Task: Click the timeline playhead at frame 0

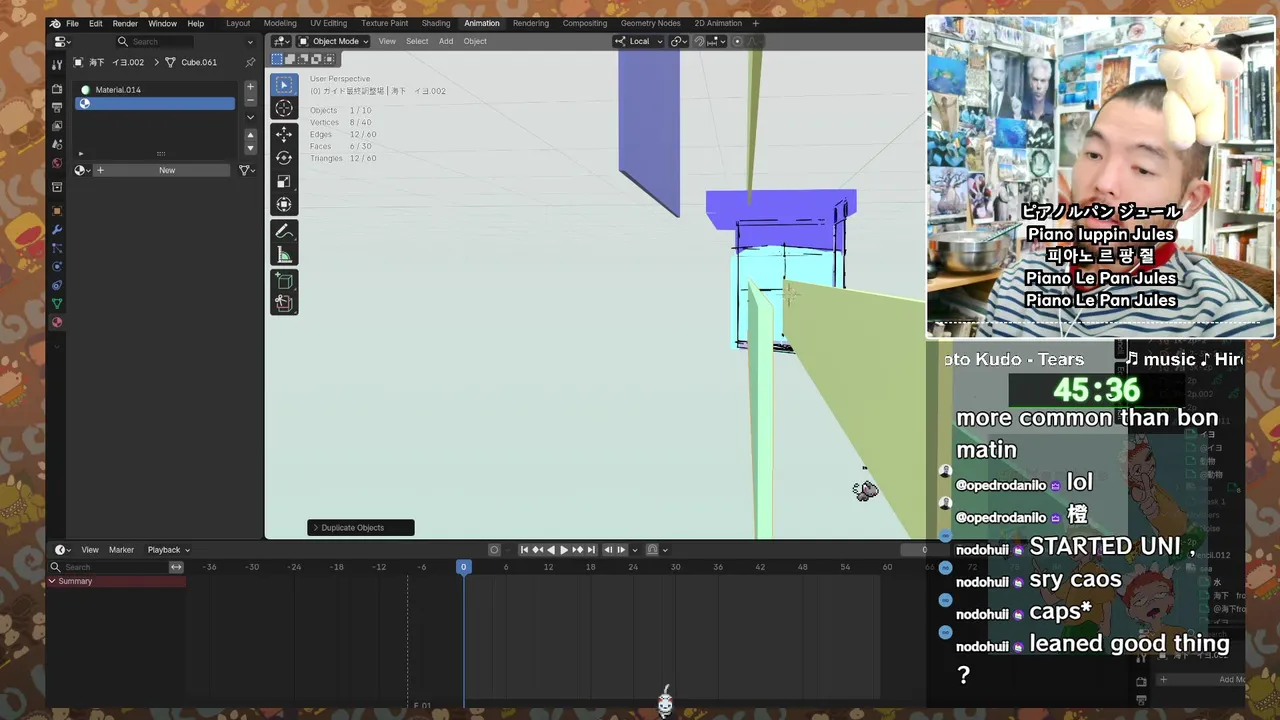Action: tap(463, 567)
